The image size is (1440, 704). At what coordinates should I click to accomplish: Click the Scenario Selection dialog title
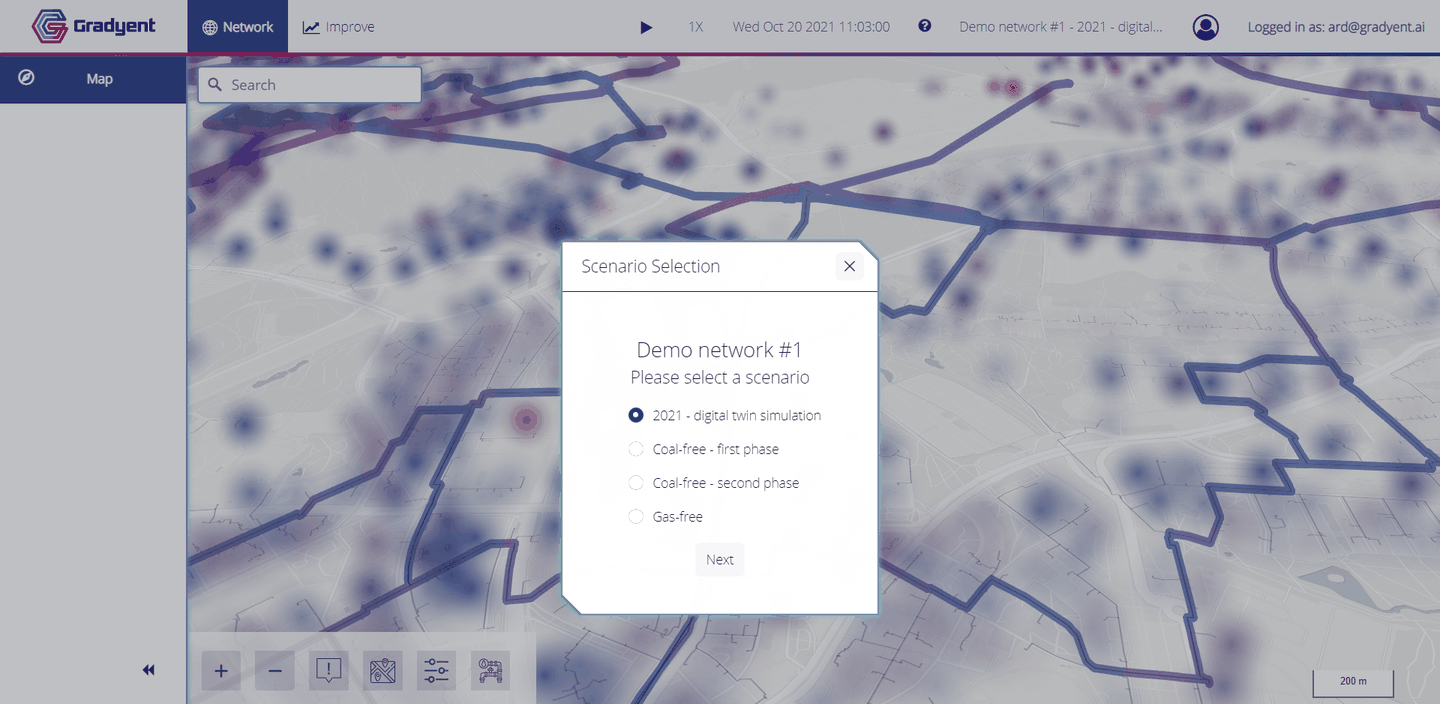coord(651,266)
